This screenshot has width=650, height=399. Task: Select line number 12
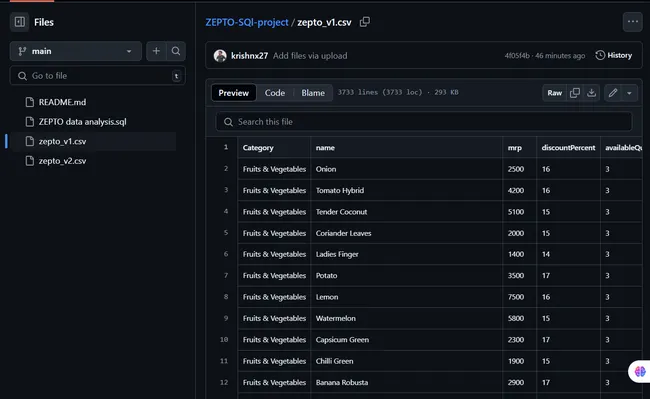(x=224, y=382)
